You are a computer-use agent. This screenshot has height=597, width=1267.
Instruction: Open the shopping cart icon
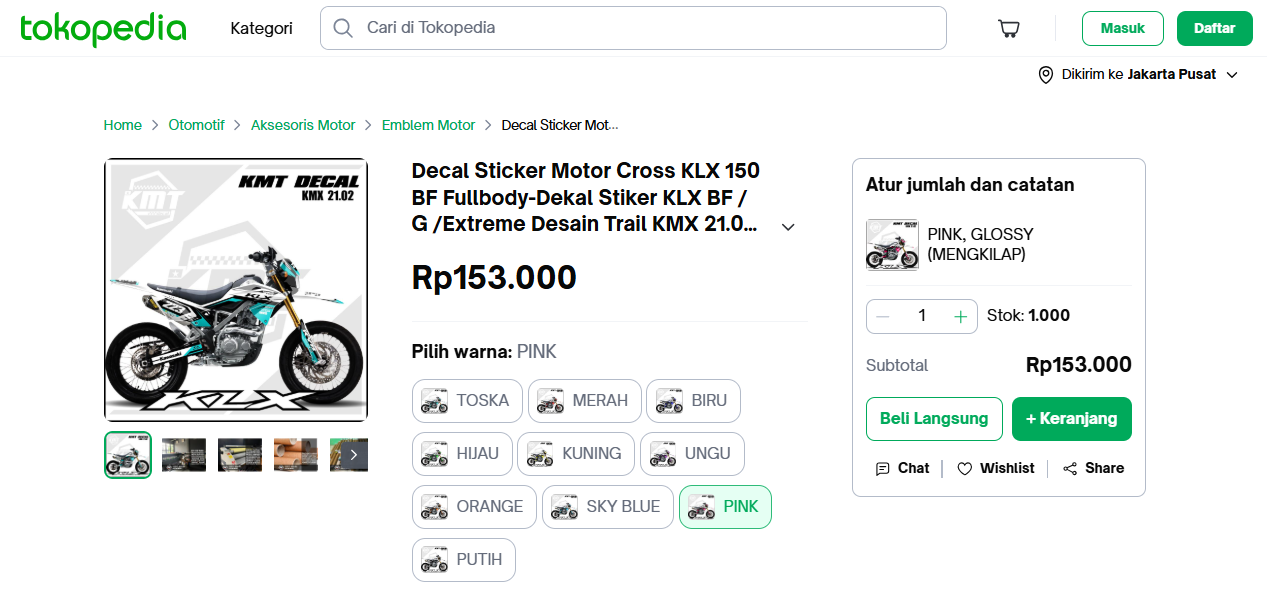click(x=1009, y=28)
